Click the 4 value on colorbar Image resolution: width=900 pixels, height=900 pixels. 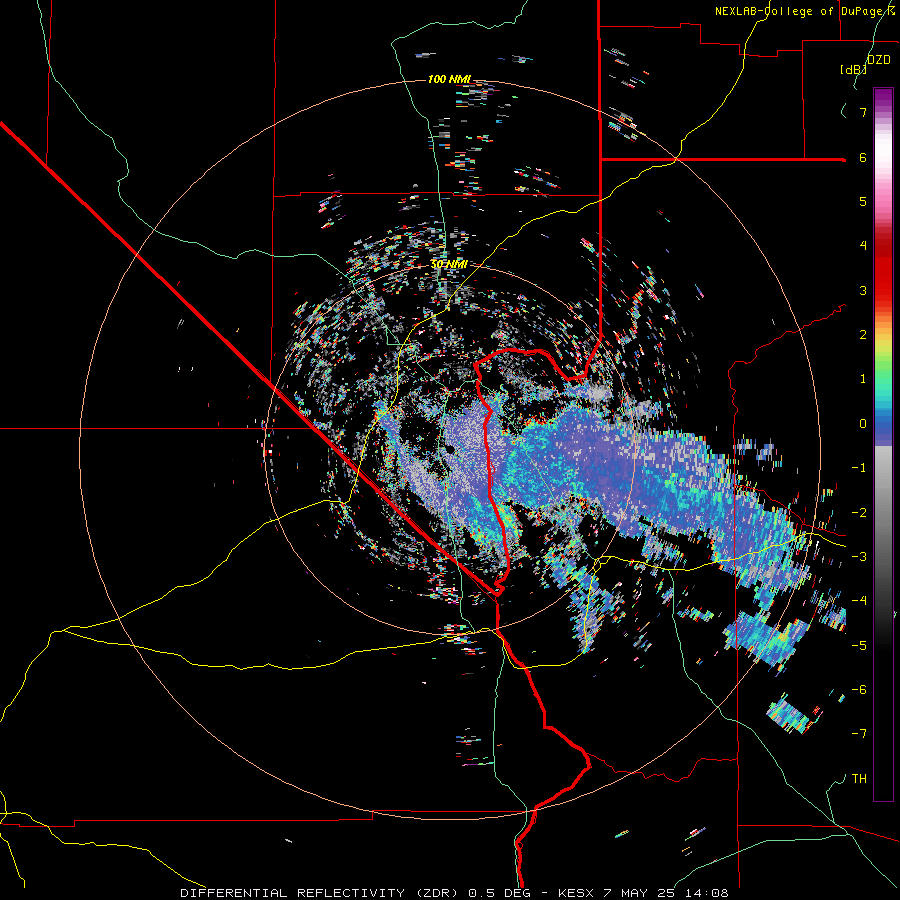click(x=863, y=246)
